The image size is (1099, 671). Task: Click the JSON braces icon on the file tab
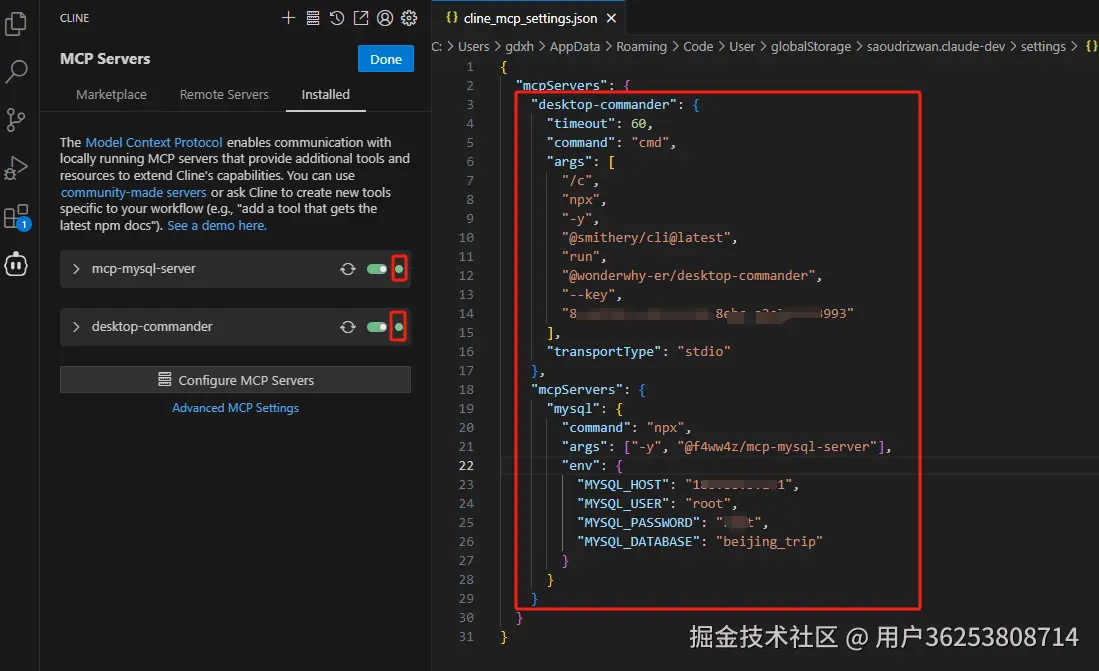click(x=452, y=18)
